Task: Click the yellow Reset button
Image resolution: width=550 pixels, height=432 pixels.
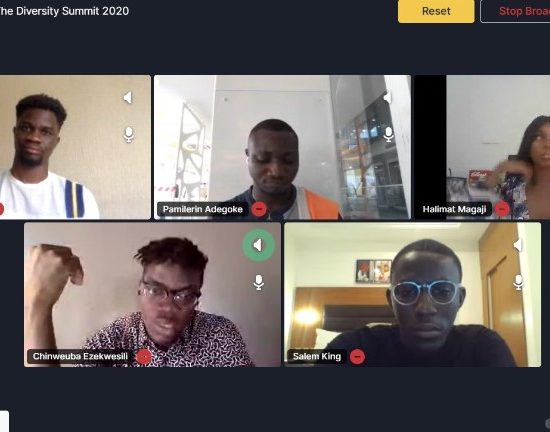Action: coord(436,11)
